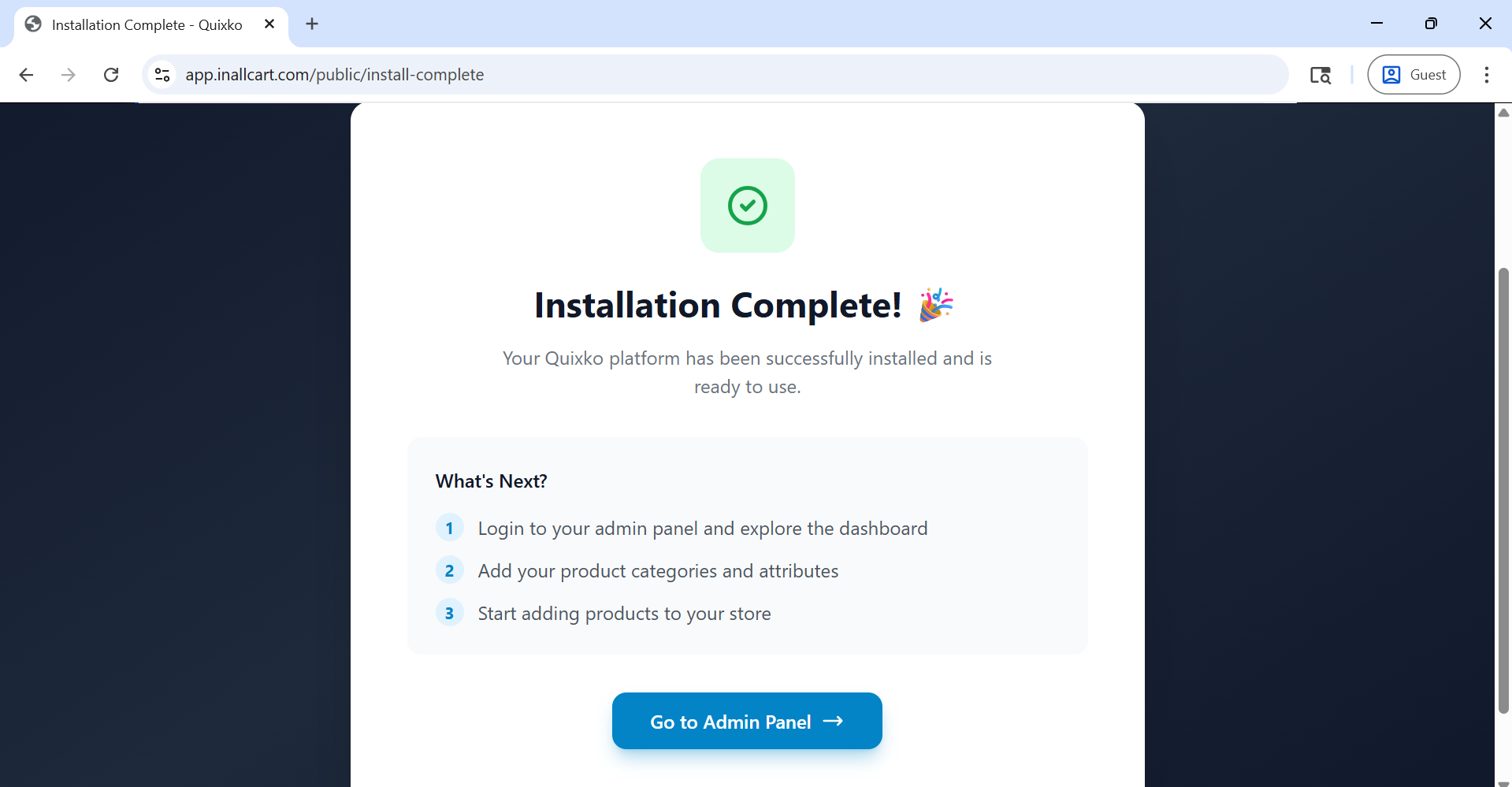Image resolution: width=1512 pixels, height=787 pixels.
Task: Click the 'What's Next?' heading
Action: [x=491, y=481]
